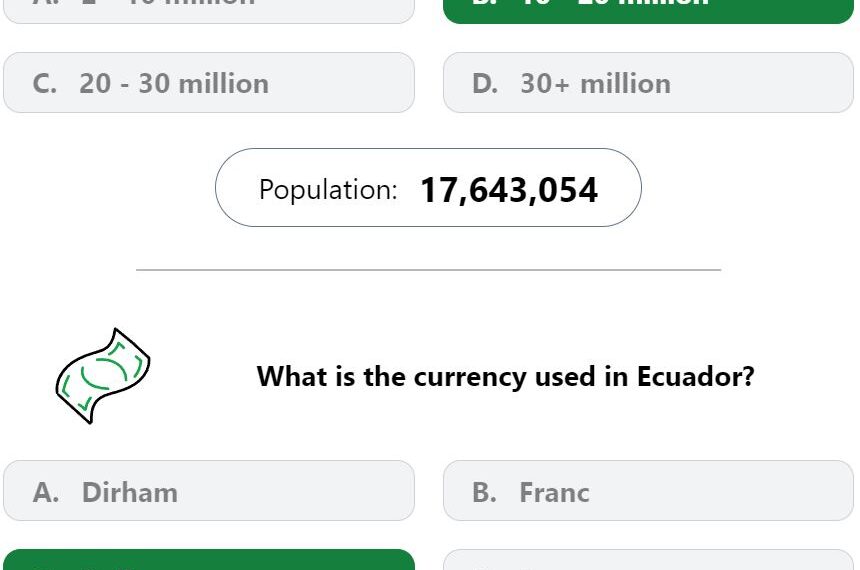Click the Ecuador currency question text
The width and height of the screenshot is (860, 570).
(505, 377)
